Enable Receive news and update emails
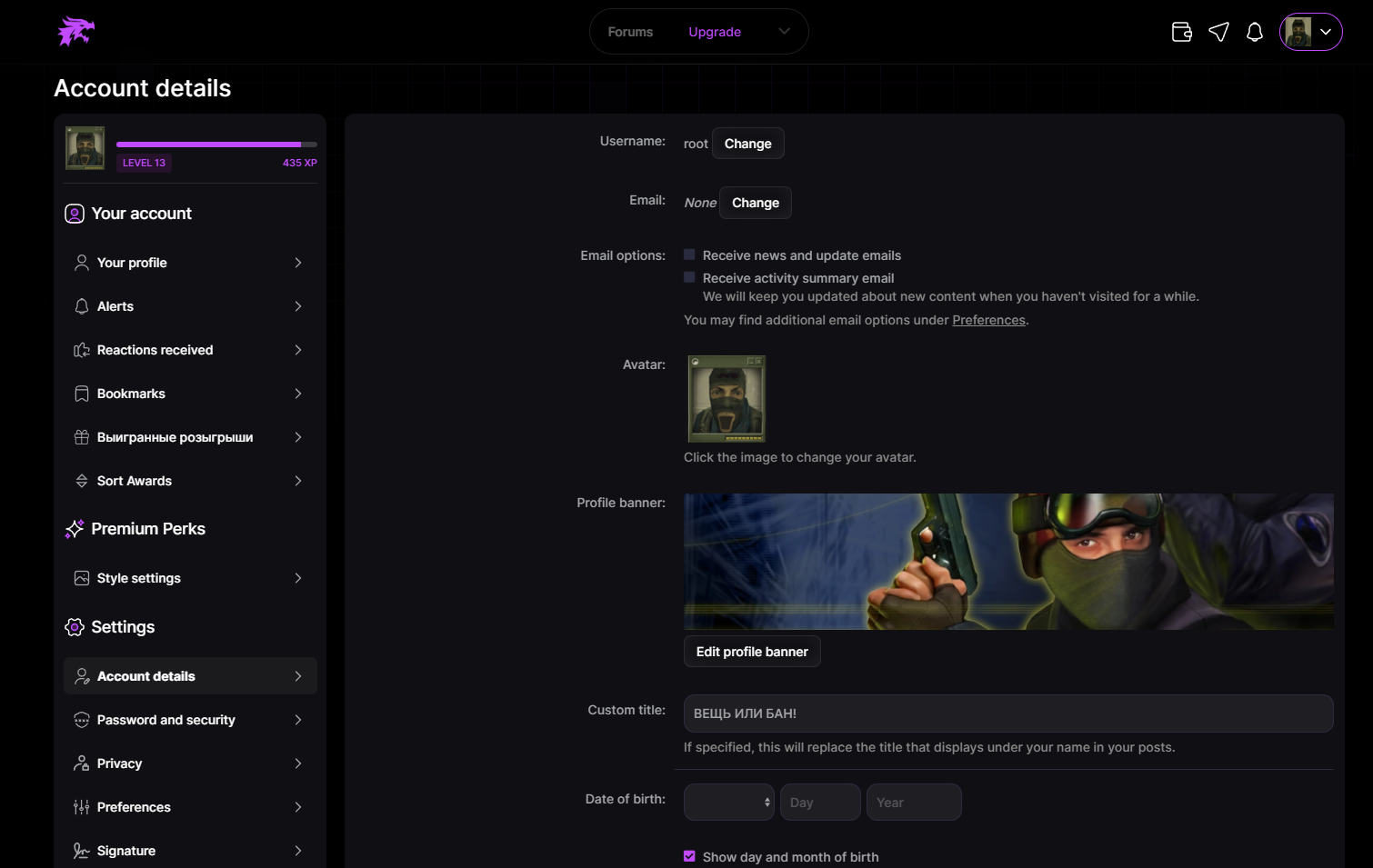Viewport: 1373px width, 868px height. coord(690,255)
